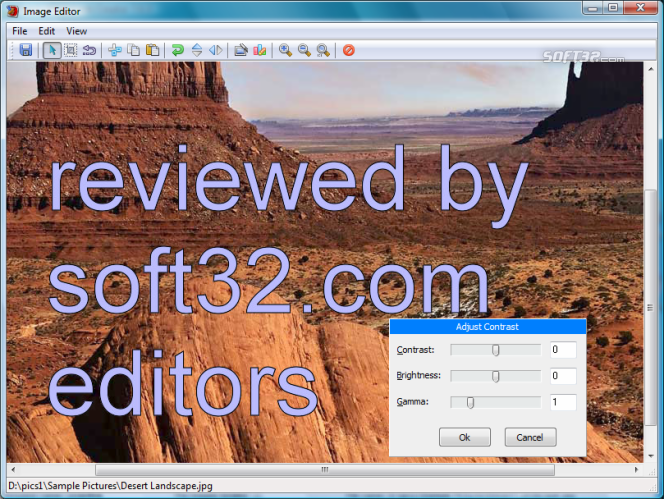
Task: Open the View menu
Action: 77,31
